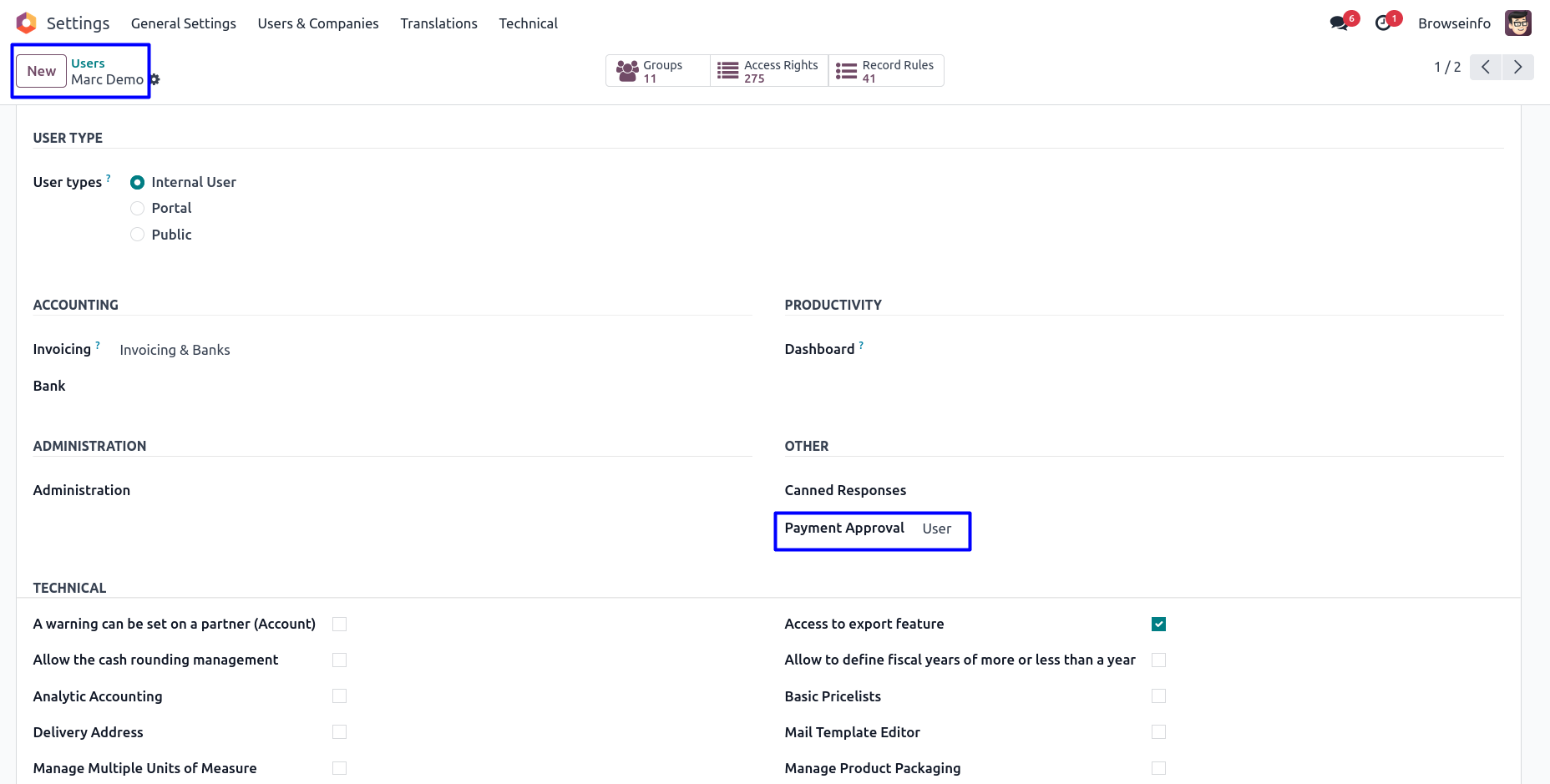1550x784 pixels.
Task: Select the Public user type
Action: point(138,235)
